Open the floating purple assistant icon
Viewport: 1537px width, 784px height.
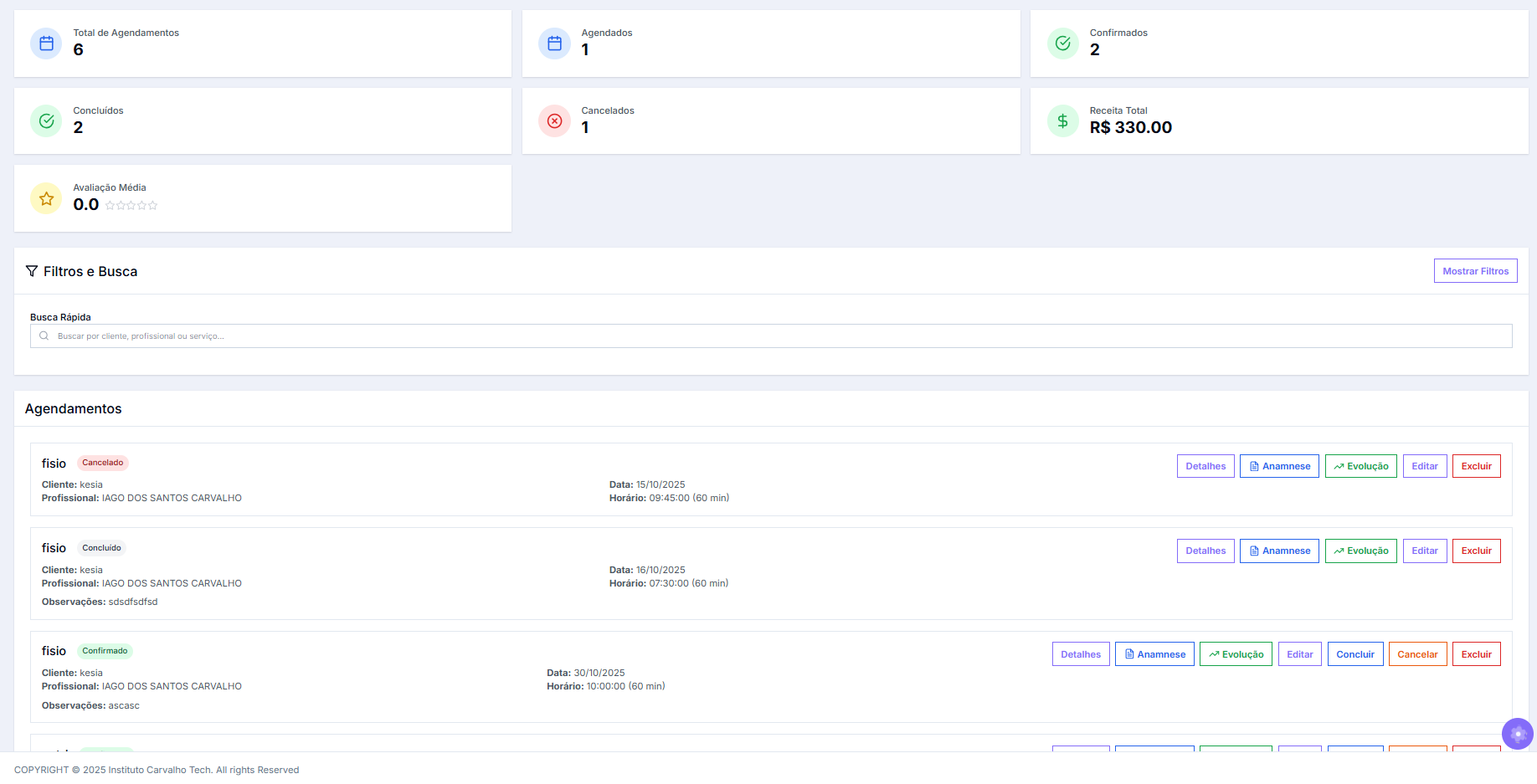(x=1517, y=734)
